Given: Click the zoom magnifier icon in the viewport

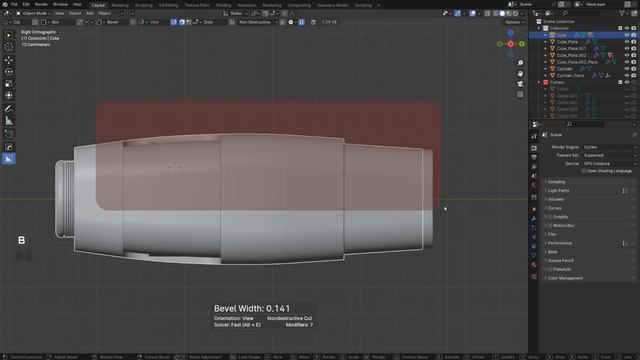Looking at the screenshot, I should [520, 63].
